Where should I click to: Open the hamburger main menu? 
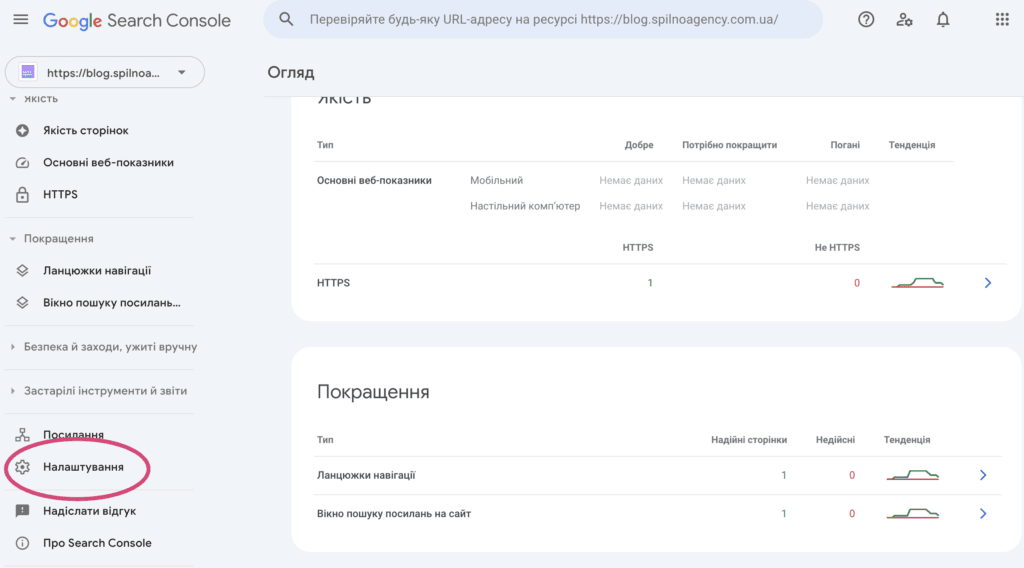click(21, 20)
